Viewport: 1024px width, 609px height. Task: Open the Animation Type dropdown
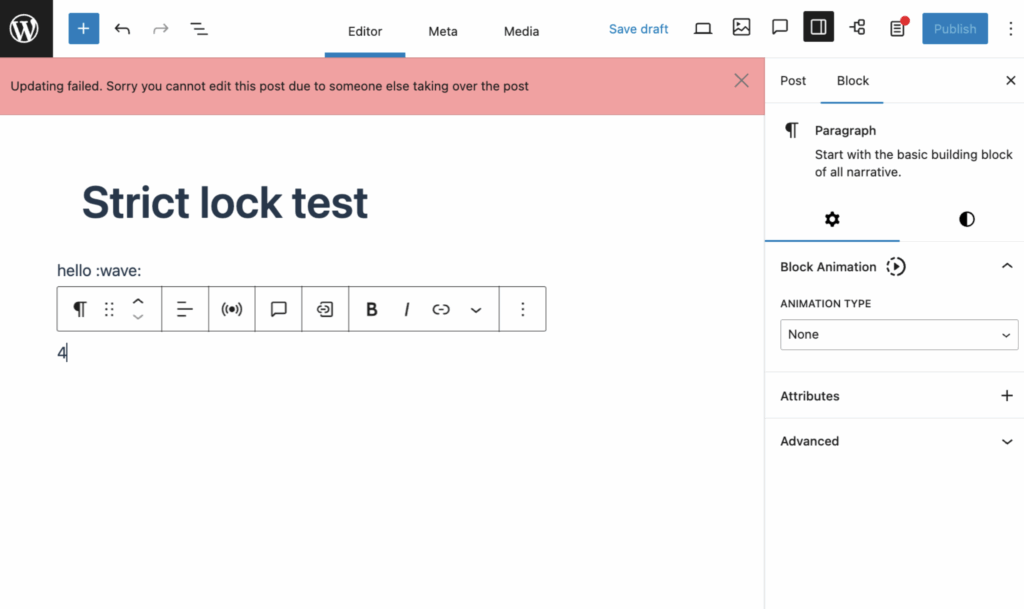point(898,335)
